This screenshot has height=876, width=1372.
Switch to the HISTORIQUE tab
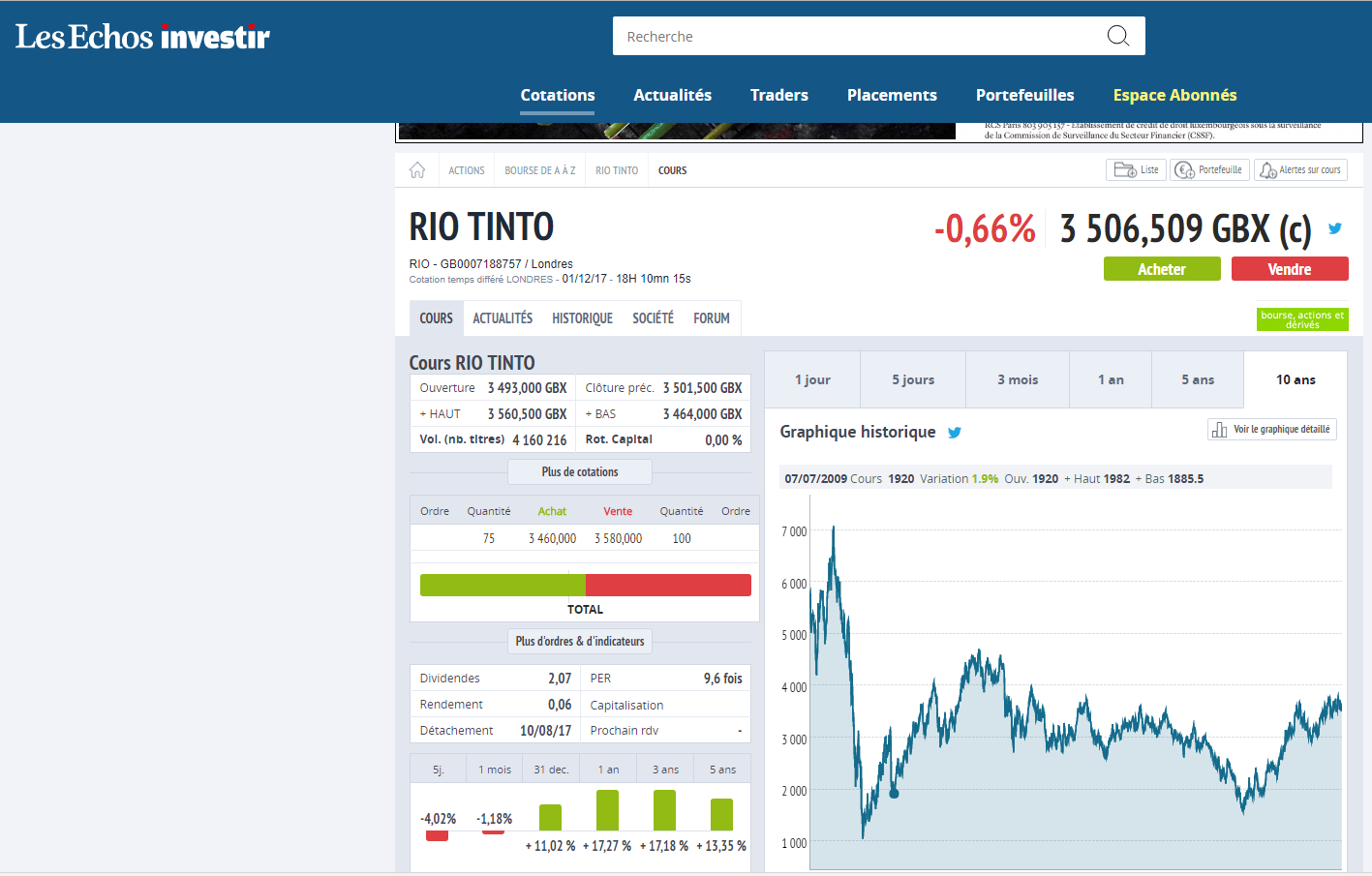coord(582,318)
